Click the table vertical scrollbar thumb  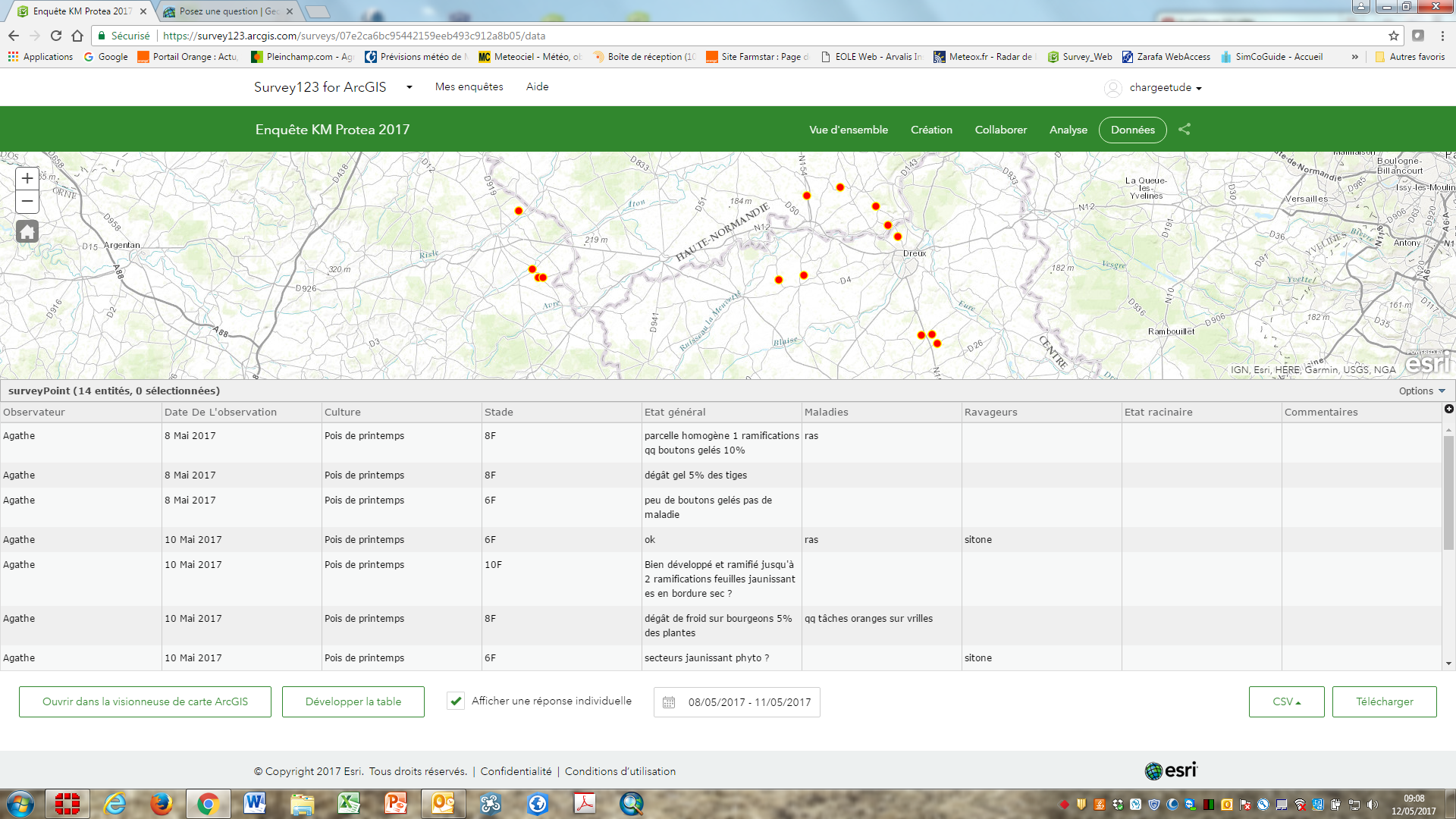(x=1448, y=493)
